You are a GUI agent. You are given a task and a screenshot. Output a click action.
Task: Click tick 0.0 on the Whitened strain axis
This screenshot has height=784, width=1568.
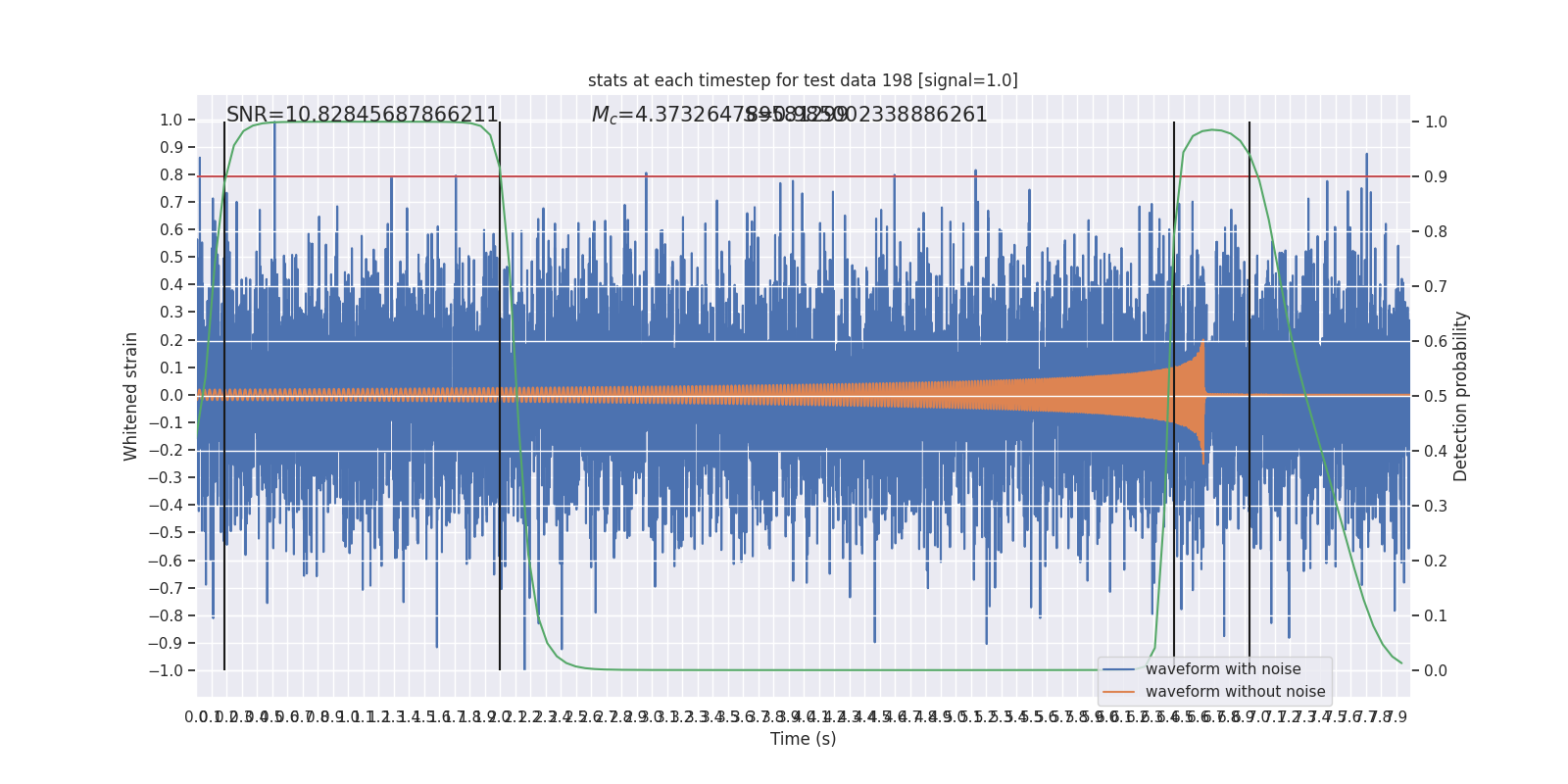(x=171, y=396)
